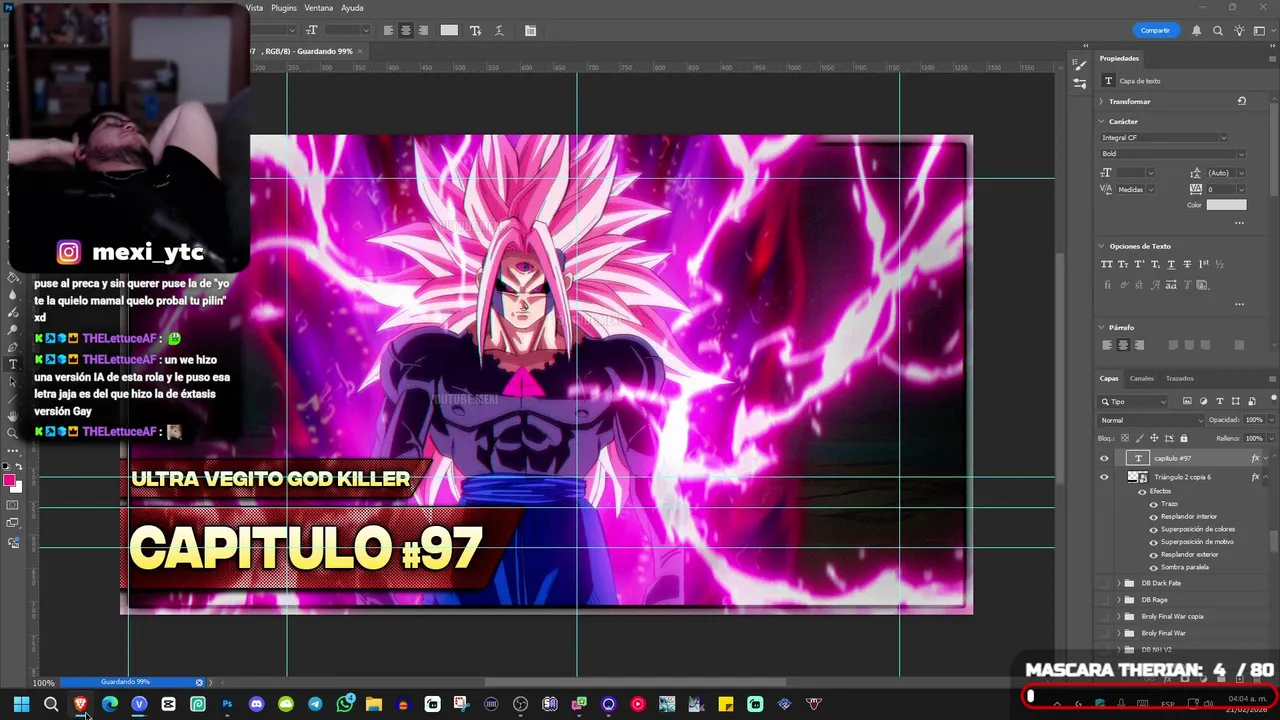This screenshot has width=1280, height=720.
Task: Select the Broly Final War copia group
Action: [x=1172, y=616]
